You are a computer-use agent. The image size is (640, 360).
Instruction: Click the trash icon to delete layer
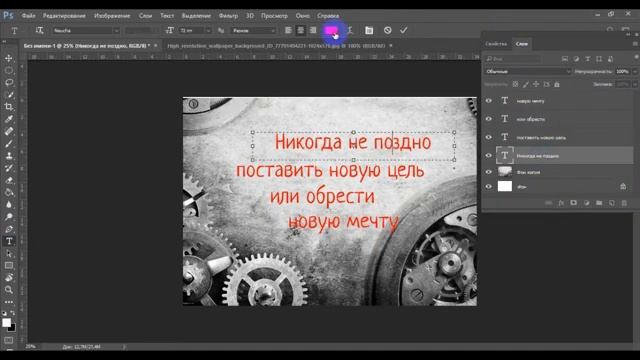624,203
